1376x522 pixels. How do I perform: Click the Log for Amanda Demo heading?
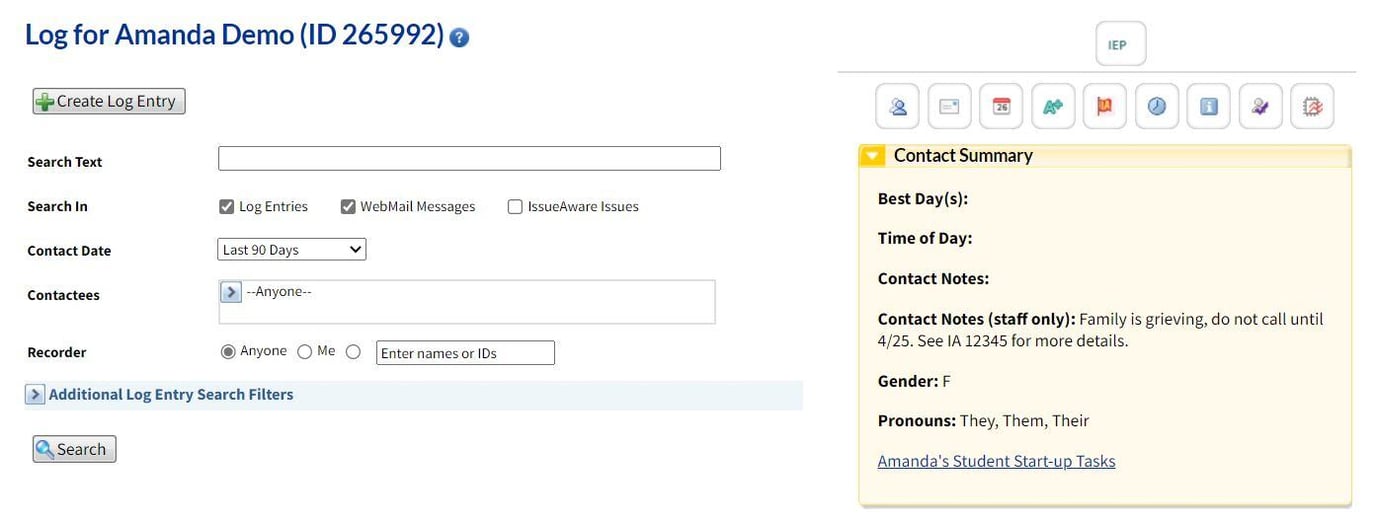pyautogui.click(x=234, y=35)
